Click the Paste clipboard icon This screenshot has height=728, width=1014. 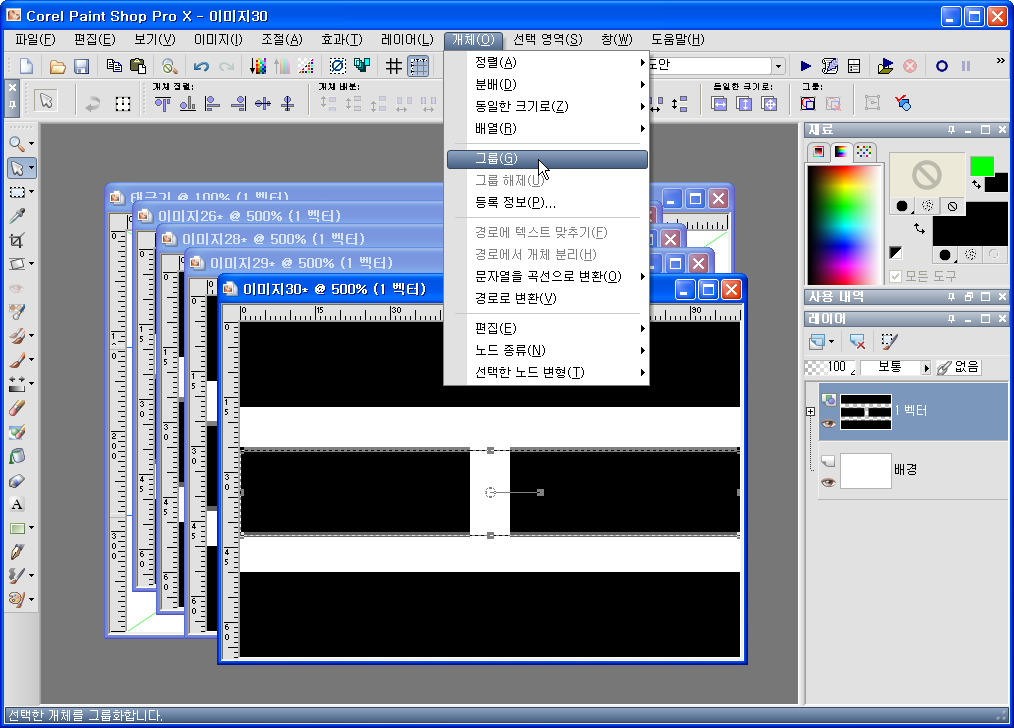tap(138, 65)
